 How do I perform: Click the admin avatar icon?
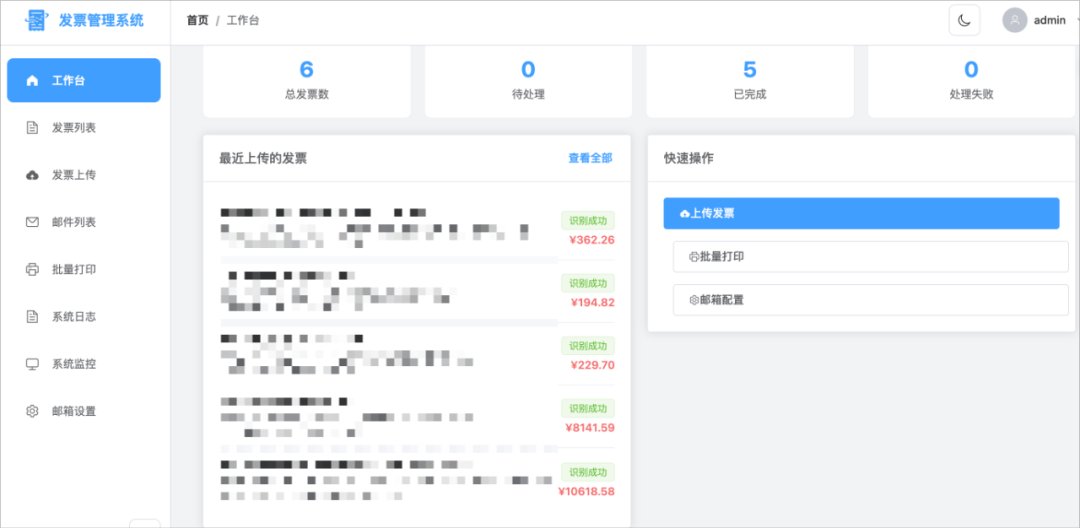(x=1015, y=20)
